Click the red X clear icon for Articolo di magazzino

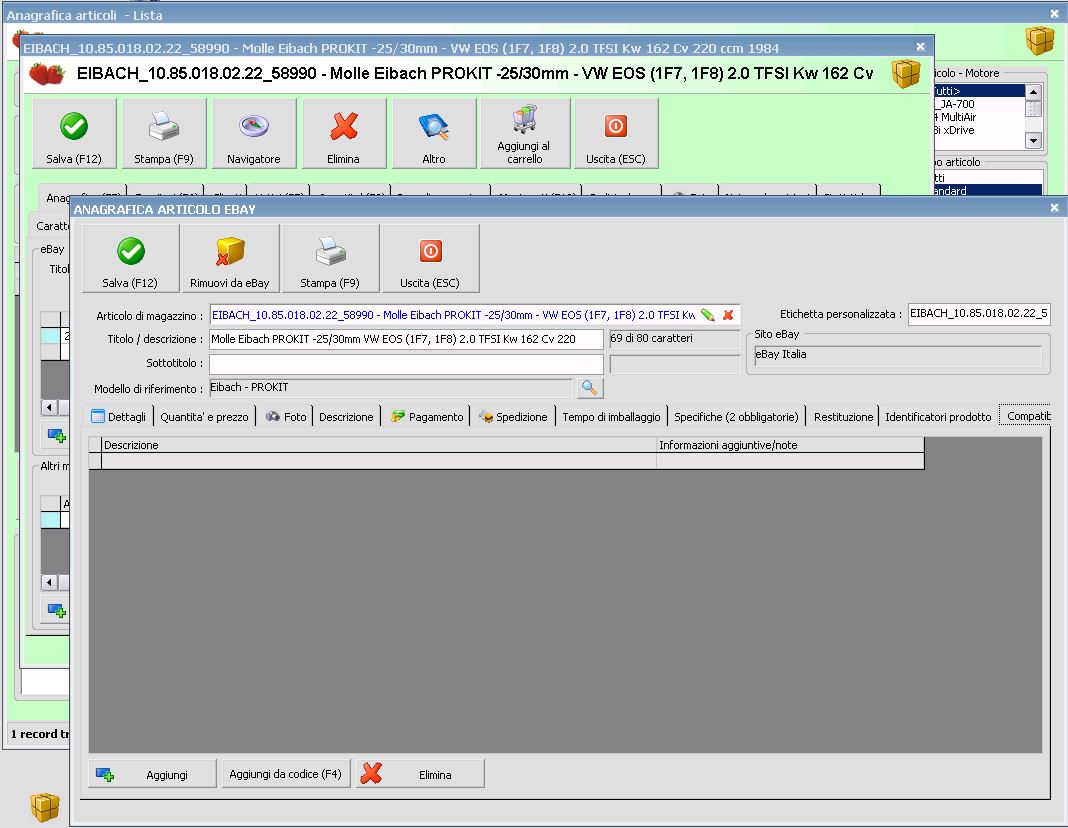tap(728, 315)
